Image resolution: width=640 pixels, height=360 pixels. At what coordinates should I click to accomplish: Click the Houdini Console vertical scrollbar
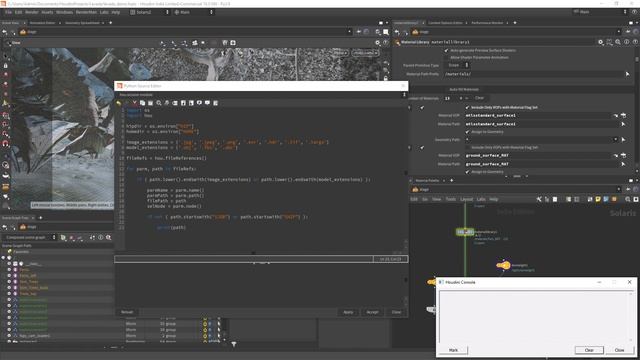point(631,317)
